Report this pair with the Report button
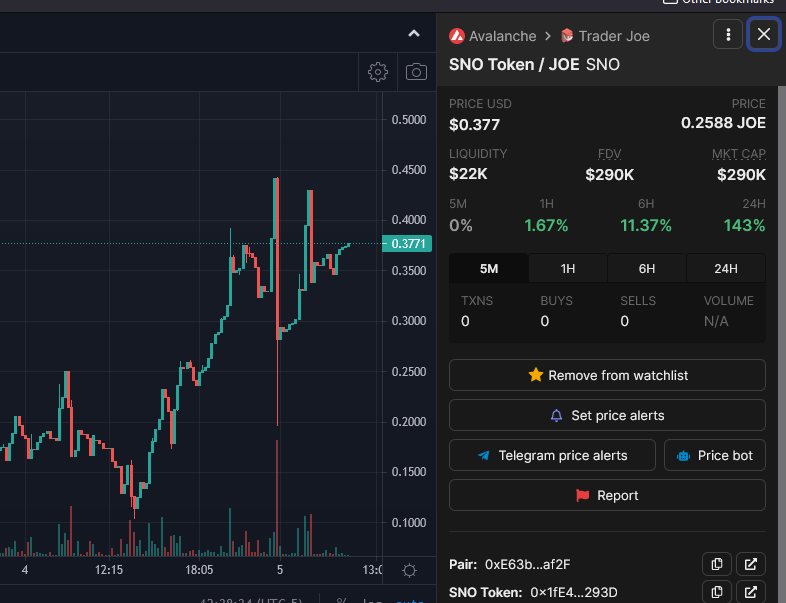The image size is (786, 603). pos(607,495)
